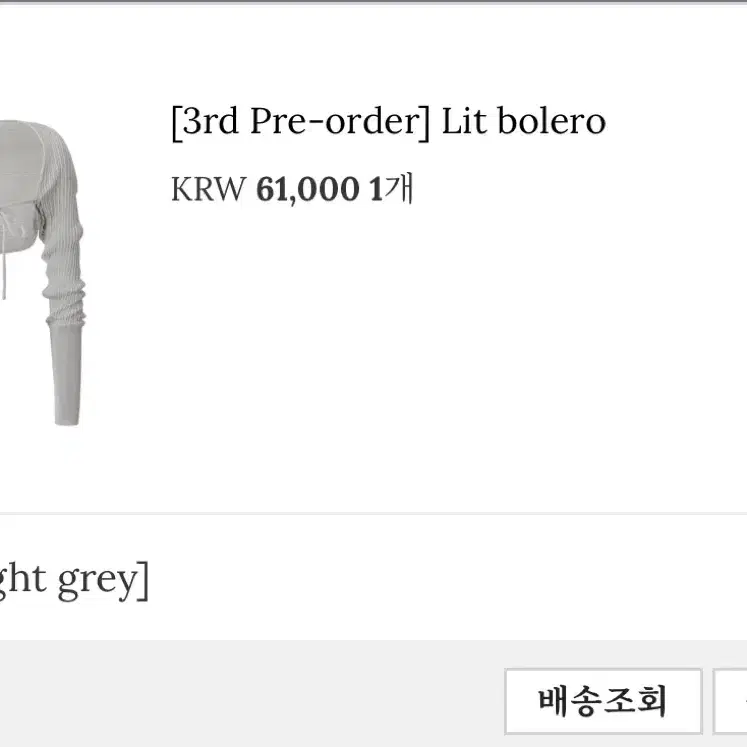Image resolution: width=747 pixels, height=747 pixels.
Task: Click the partially visible button beside 배송조회
Action: point(730,701)
